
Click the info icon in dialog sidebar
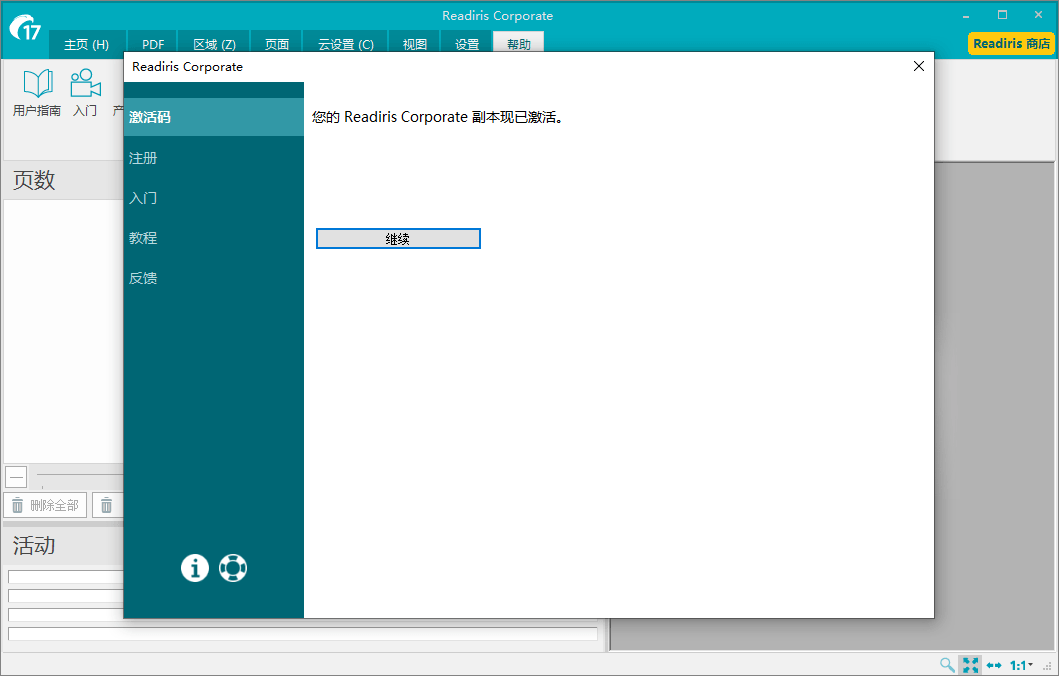(194, 568)
